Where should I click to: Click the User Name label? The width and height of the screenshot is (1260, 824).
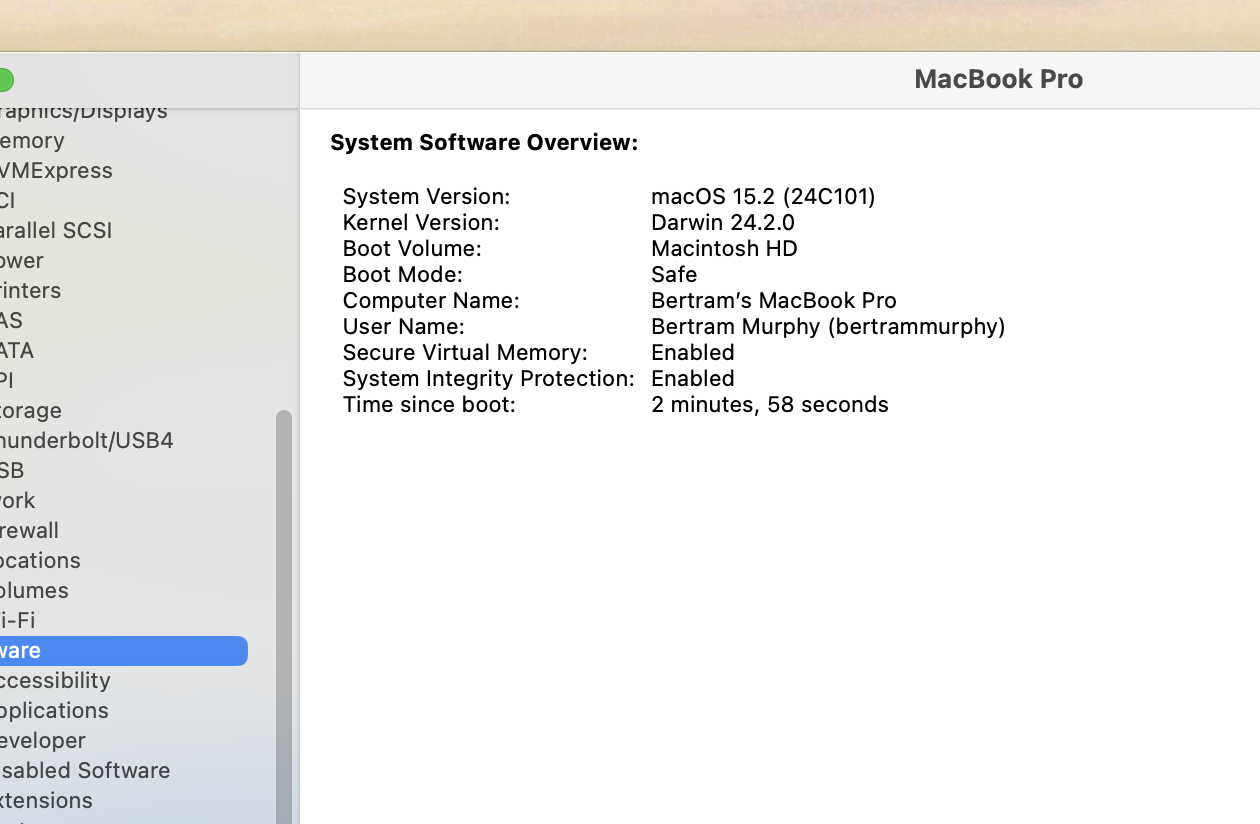(403, 326)
